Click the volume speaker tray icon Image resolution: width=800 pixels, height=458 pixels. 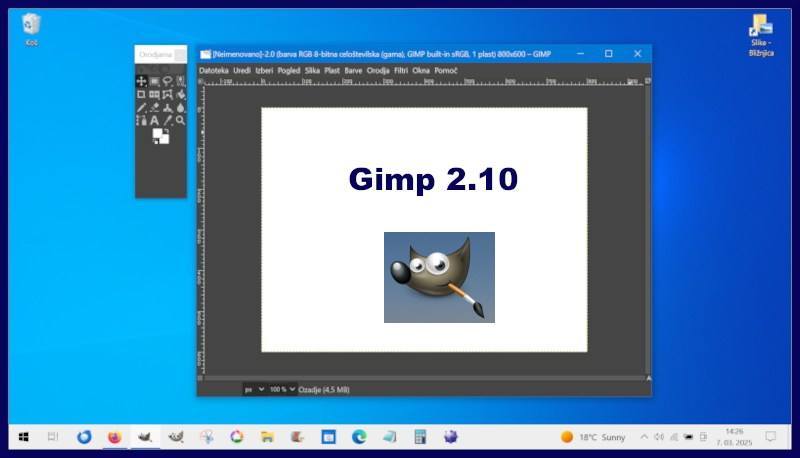[x=659, y=437]
